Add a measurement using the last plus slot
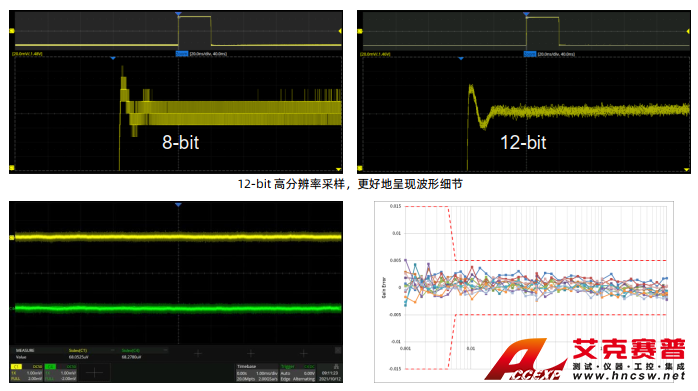The width and height of the screenshot is (698, 391). (x=304, y=354)
